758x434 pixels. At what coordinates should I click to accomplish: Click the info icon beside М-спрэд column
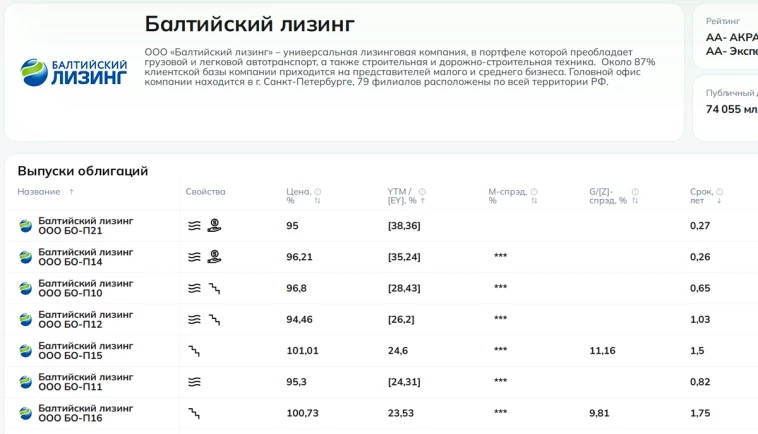point(534,192)
